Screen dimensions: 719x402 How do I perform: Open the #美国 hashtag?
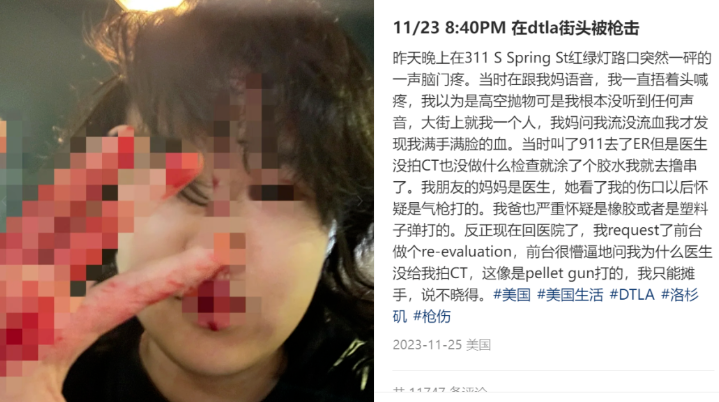(x=512, y=295)
